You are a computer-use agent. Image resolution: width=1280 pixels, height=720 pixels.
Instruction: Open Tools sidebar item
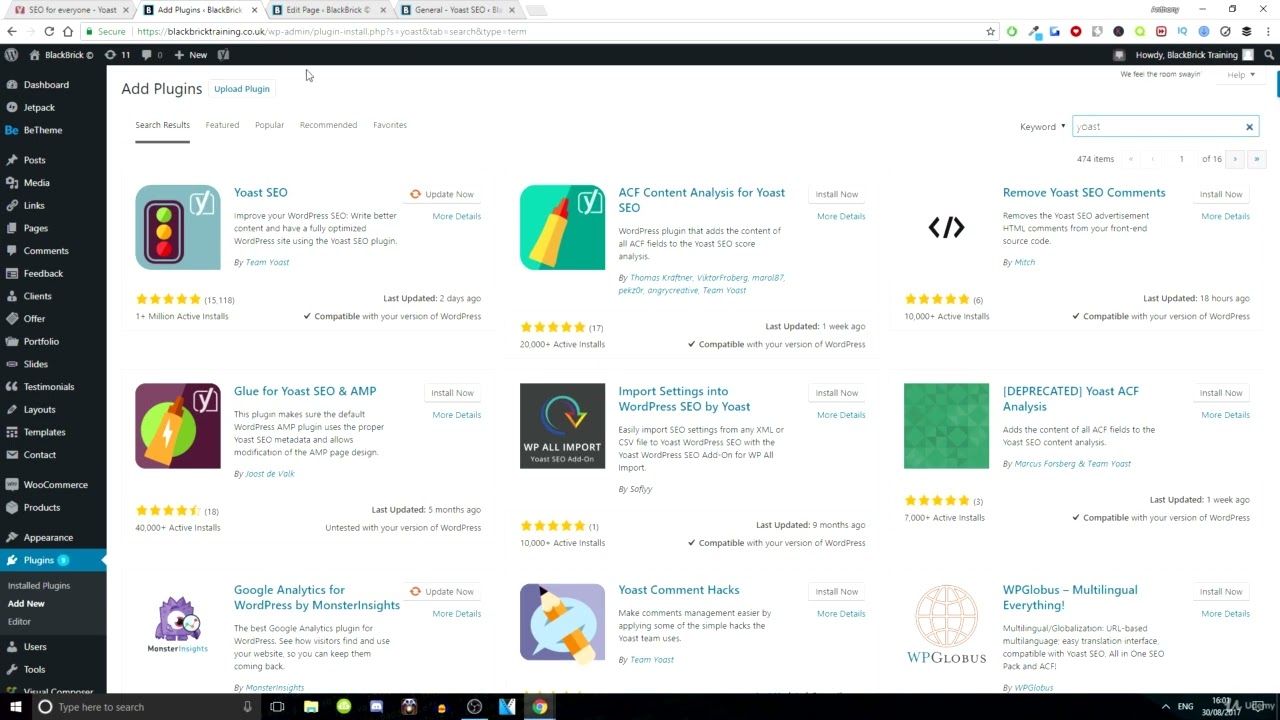(34, 670)
